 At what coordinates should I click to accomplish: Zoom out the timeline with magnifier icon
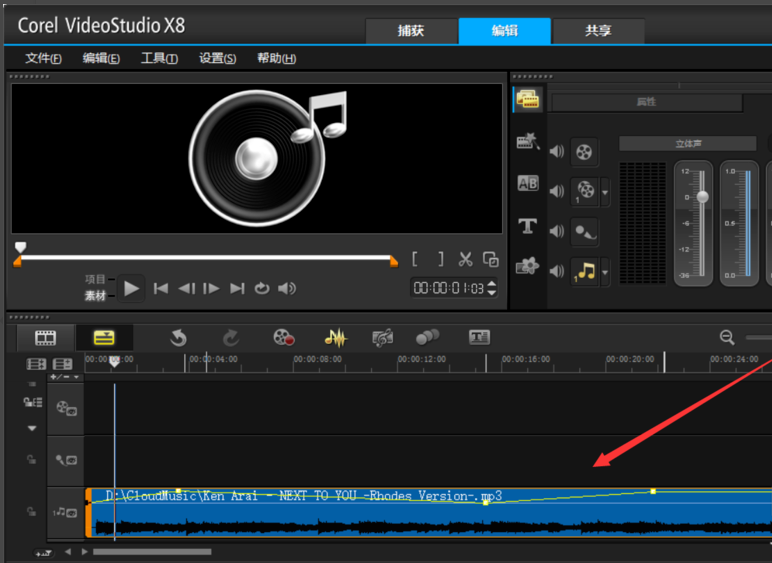click(727, 338)
